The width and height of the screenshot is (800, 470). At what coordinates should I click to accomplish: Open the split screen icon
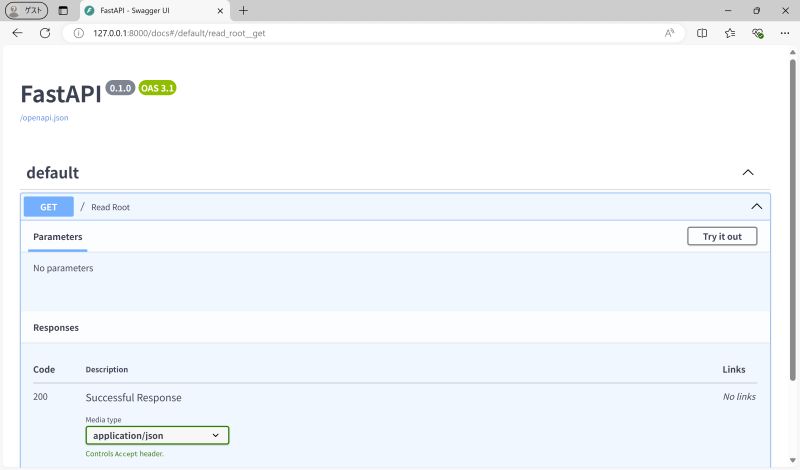click(x=702, y=33)
